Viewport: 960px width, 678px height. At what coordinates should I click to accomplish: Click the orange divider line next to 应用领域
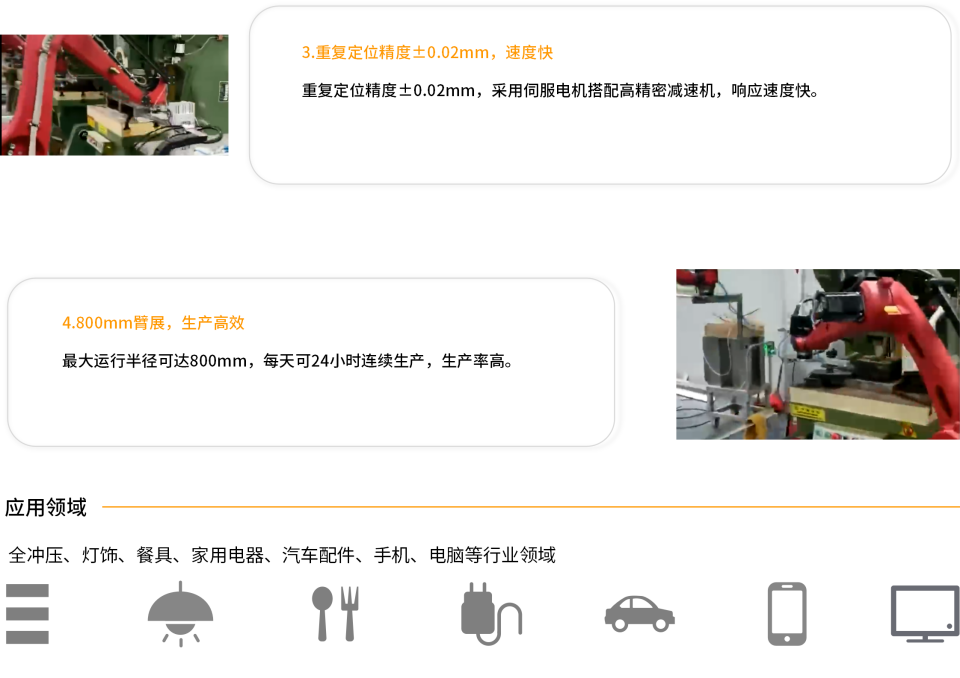pos(531,507)
